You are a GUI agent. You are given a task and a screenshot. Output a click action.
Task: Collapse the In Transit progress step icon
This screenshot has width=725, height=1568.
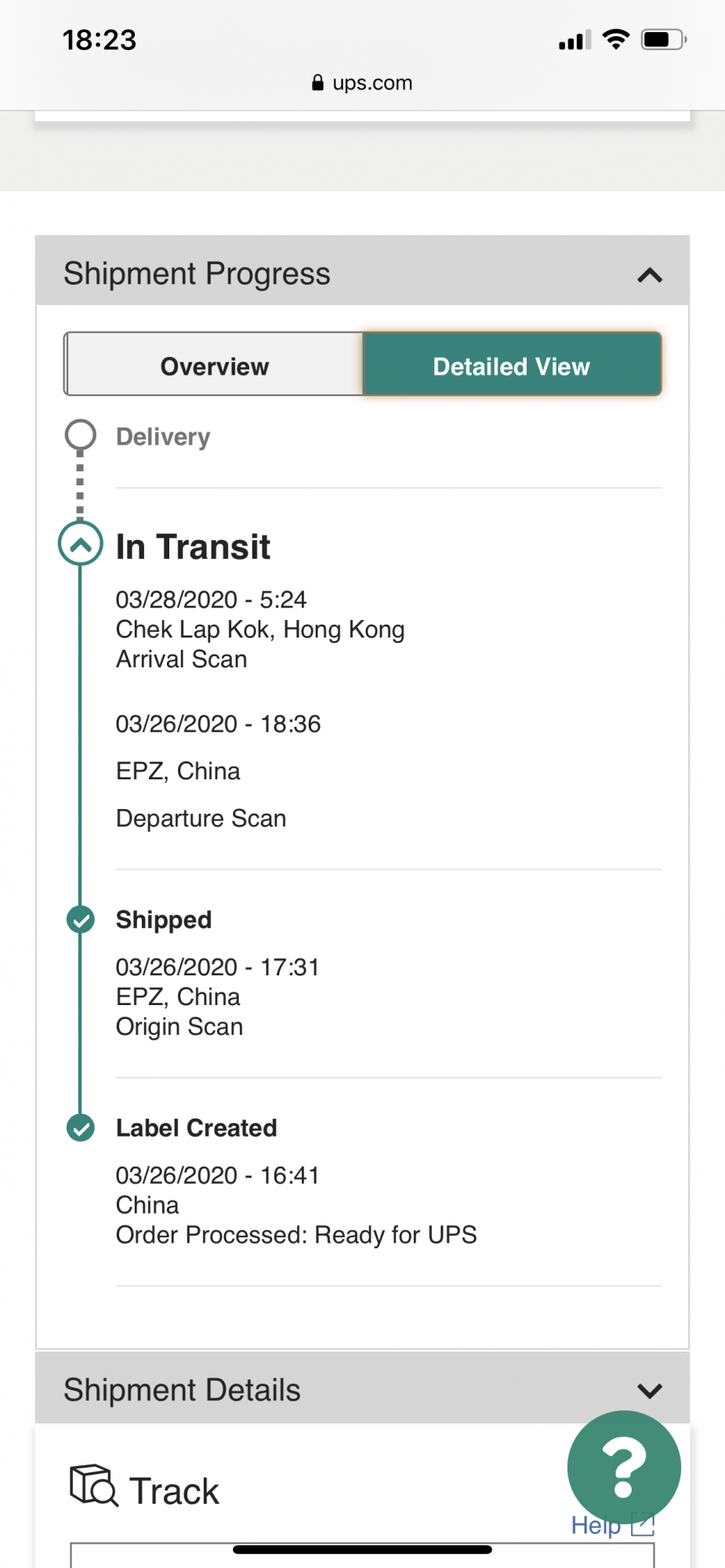(x=80, y=543)
